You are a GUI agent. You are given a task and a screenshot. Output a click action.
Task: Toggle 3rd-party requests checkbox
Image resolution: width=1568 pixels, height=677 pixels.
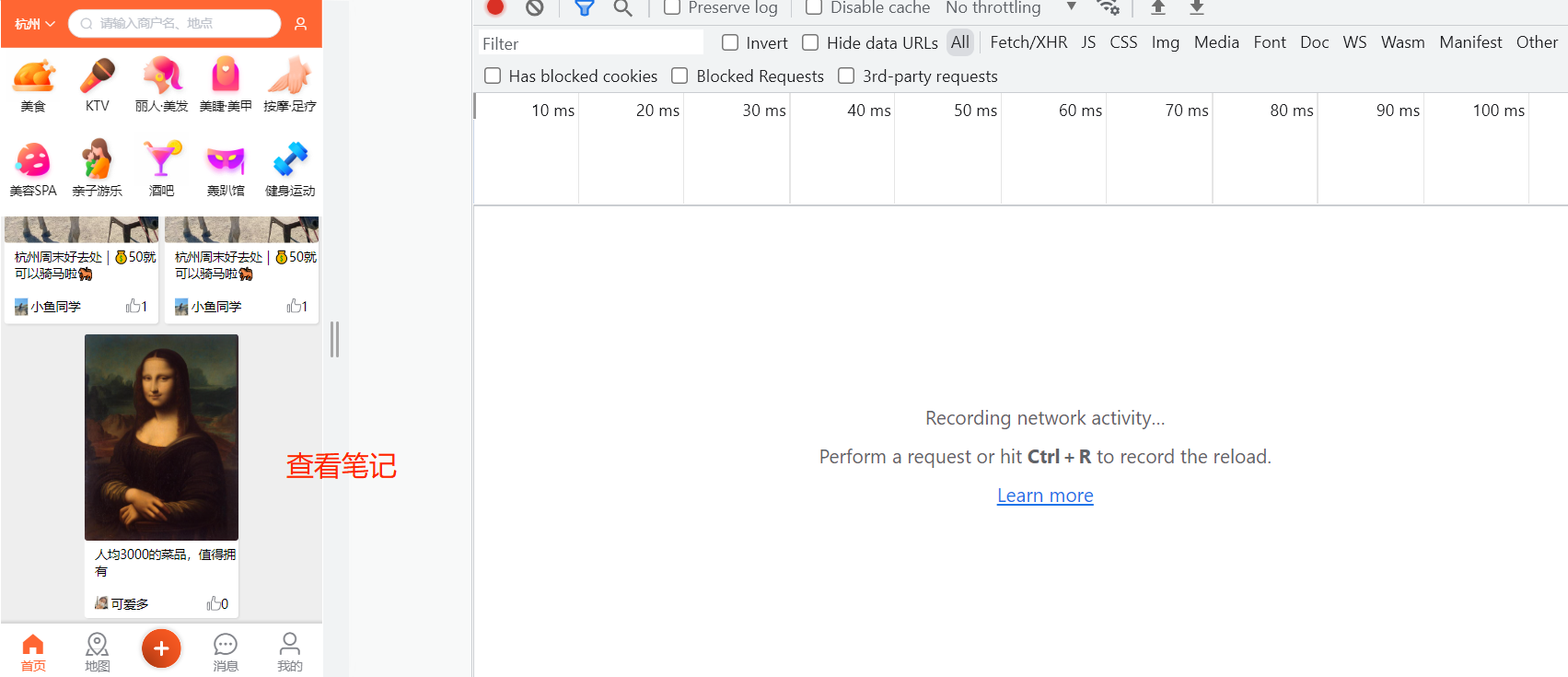coord(846,76)
